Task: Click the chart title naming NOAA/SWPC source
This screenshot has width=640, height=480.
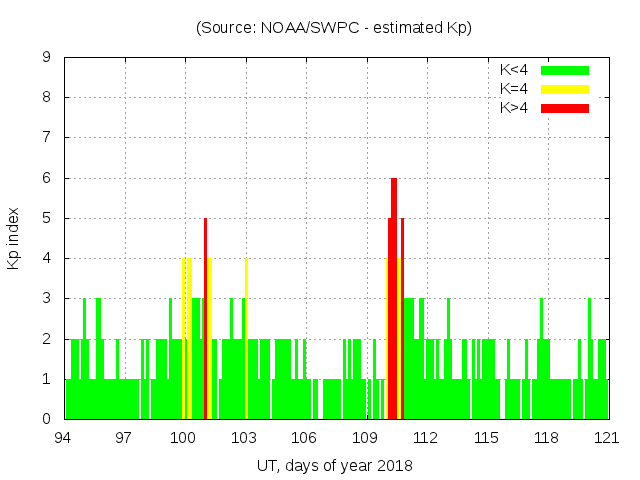Action: point(334,27)
